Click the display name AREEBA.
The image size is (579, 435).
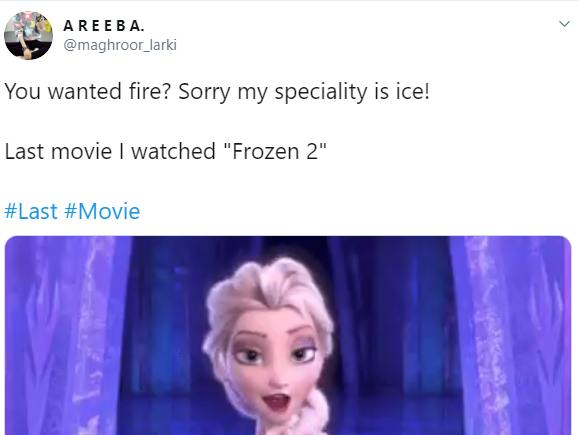(104, 25)
